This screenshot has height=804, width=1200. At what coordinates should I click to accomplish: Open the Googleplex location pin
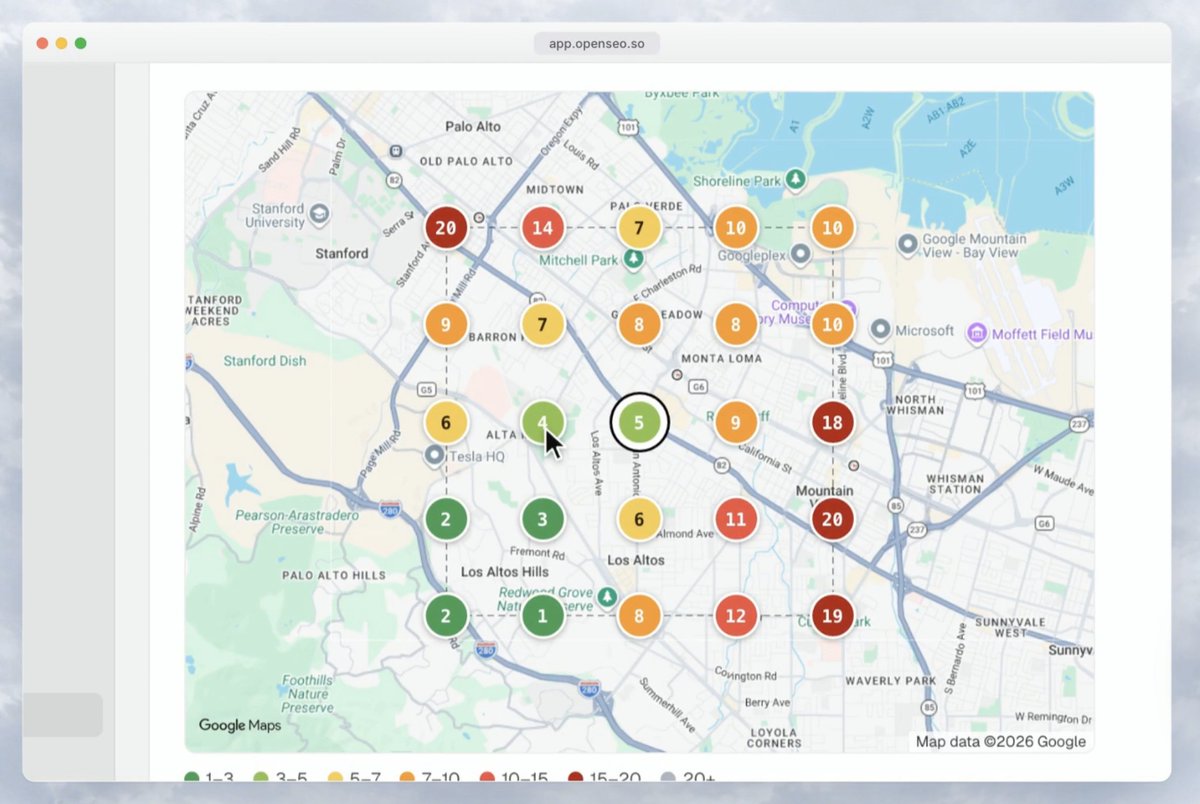(798, 255)
